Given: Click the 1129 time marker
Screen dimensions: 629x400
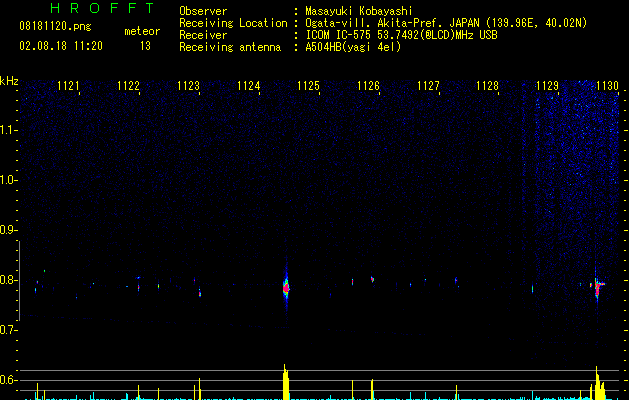Looking at the screenshot, I should [548, 86].
